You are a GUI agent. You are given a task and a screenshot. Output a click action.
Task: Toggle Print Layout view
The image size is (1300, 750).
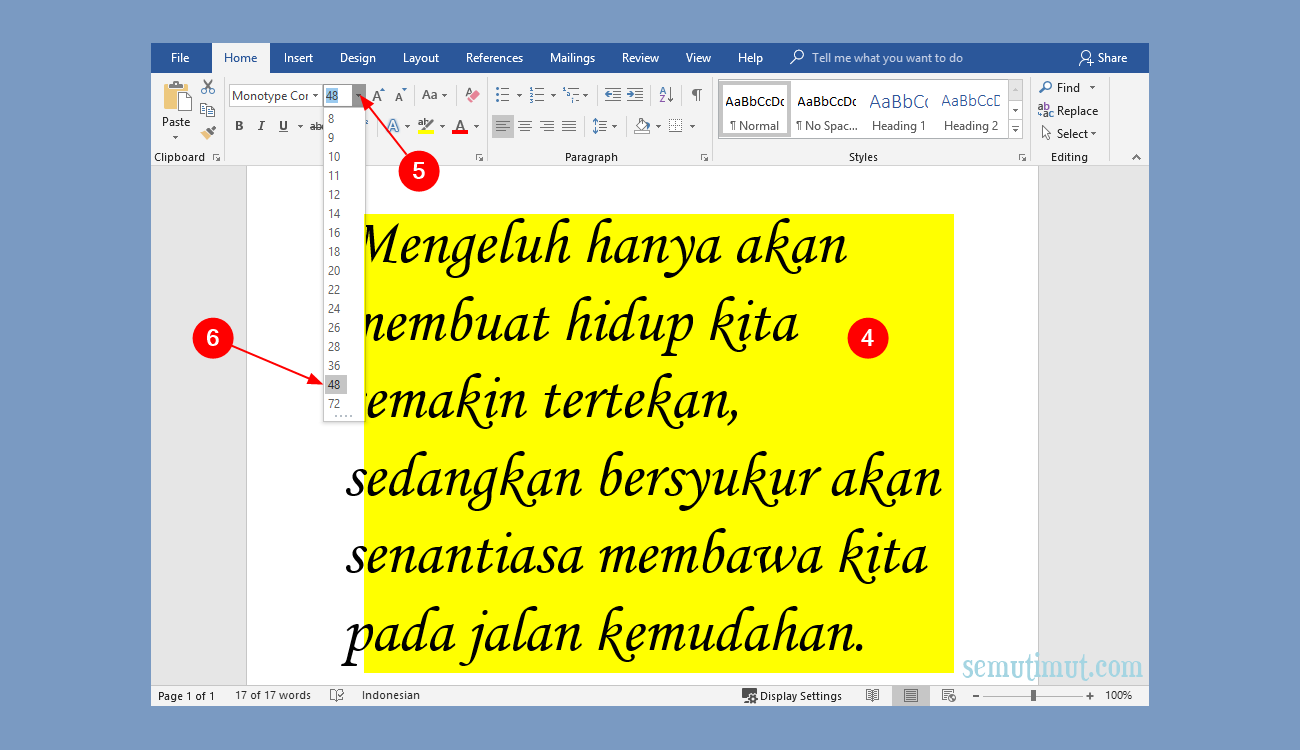[910, 695]
